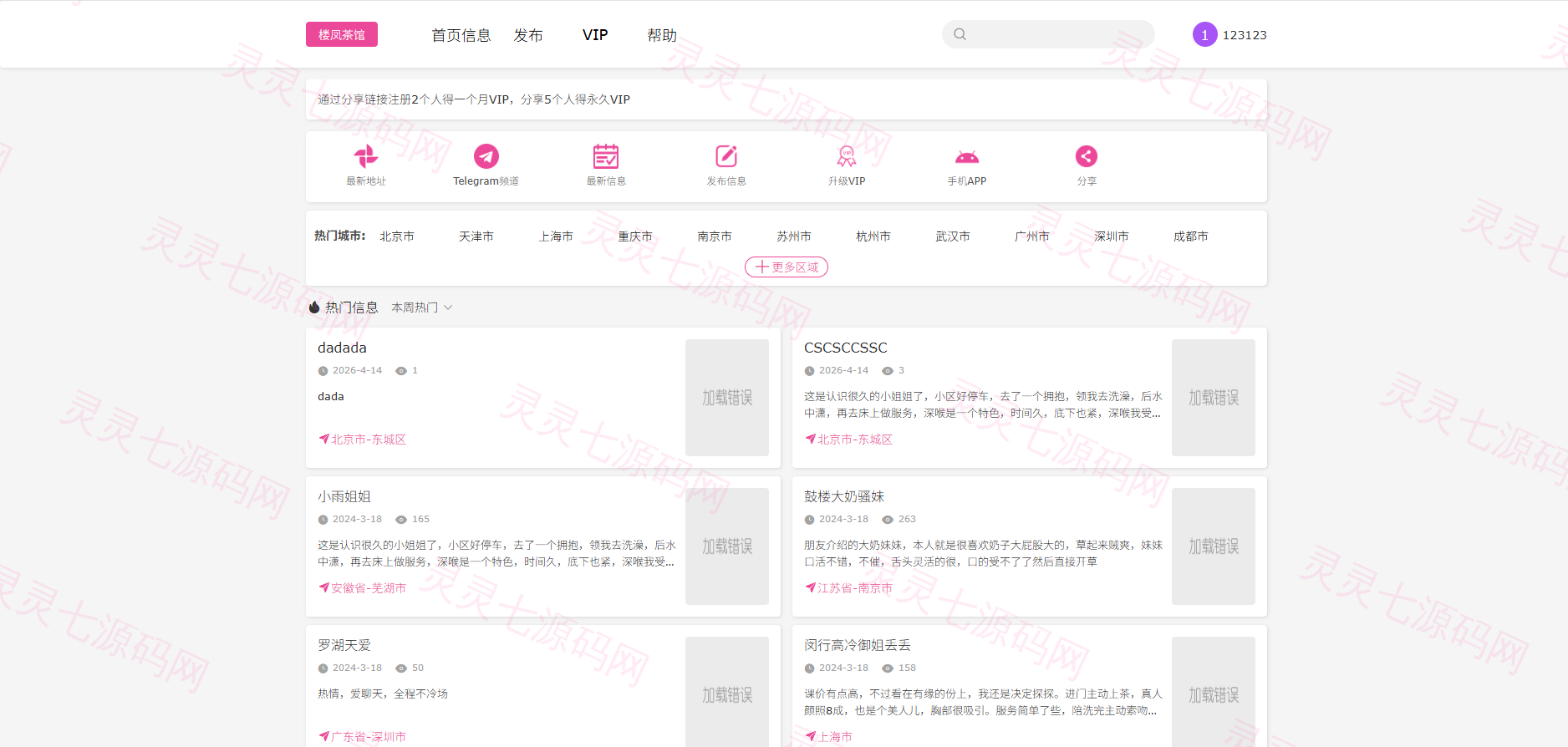
Task: Open the 123123 username menu
Action: coord(1245,35)
